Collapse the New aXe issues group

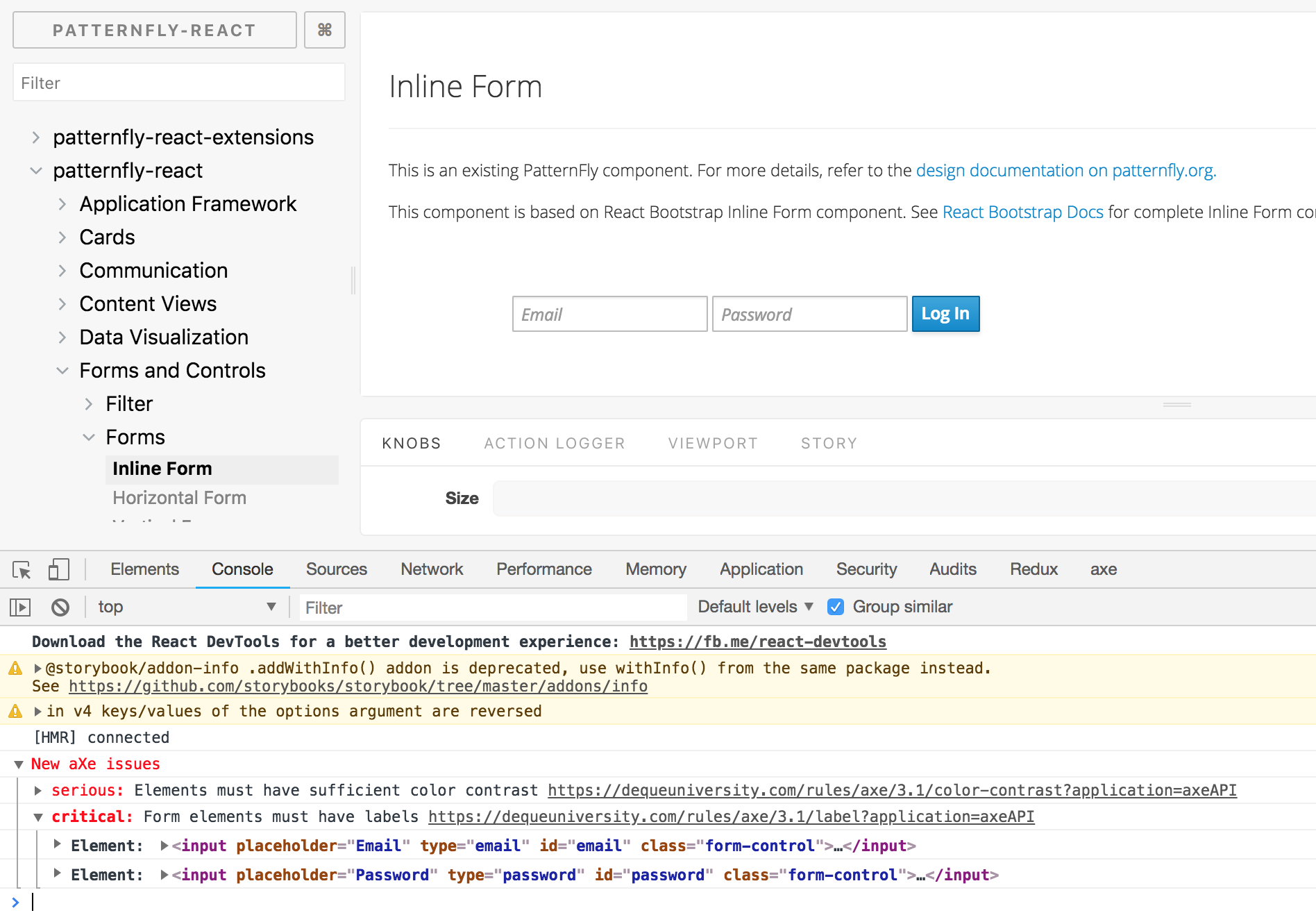pyautogui.click(x=19, y=764)
